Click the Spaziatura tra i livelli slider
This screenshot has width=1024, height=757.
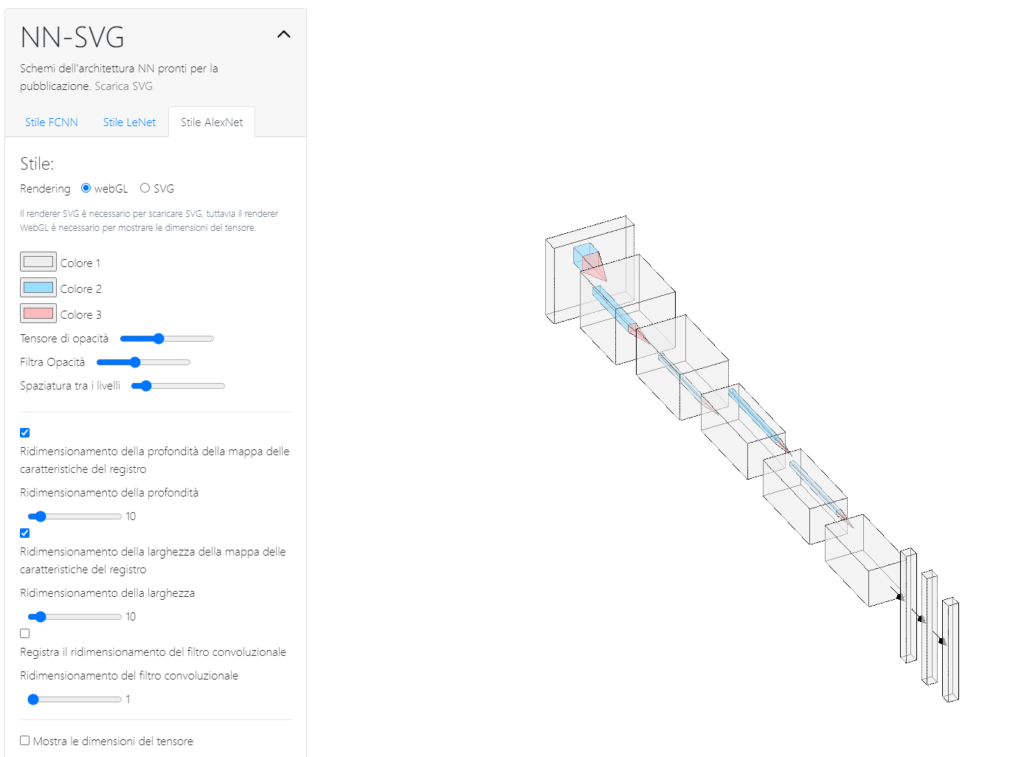pyautogui.click(x=178, y=386)
